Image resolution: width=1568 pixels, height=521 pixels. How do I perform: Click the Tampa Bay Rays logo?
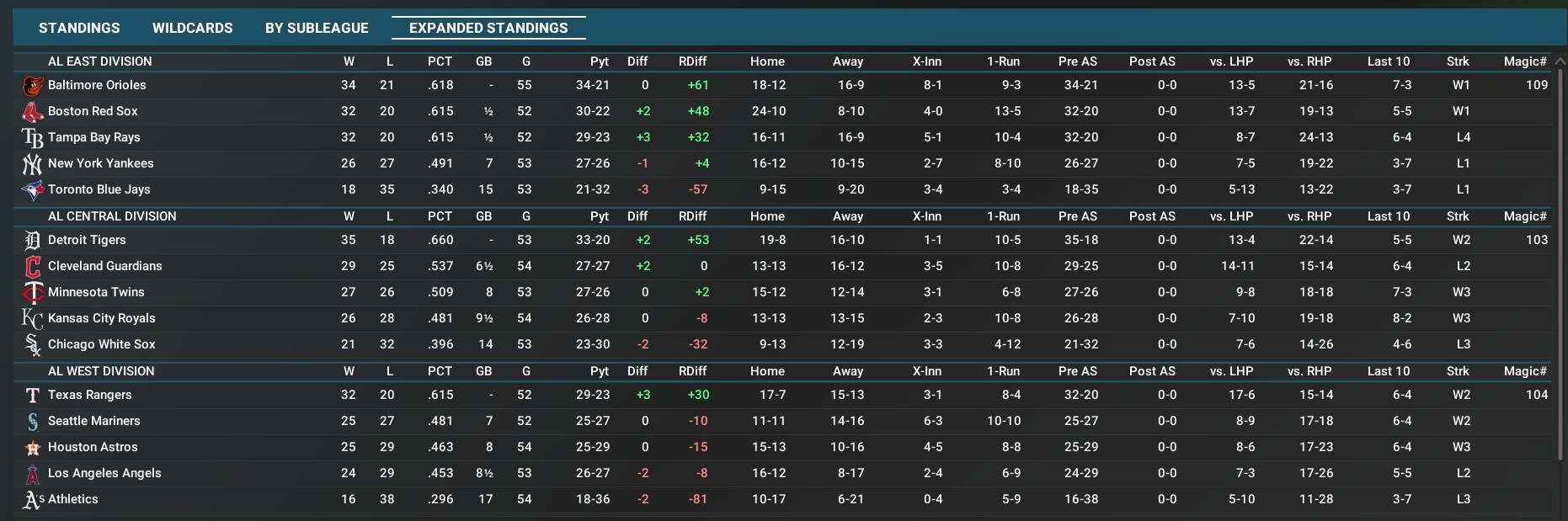32,138
